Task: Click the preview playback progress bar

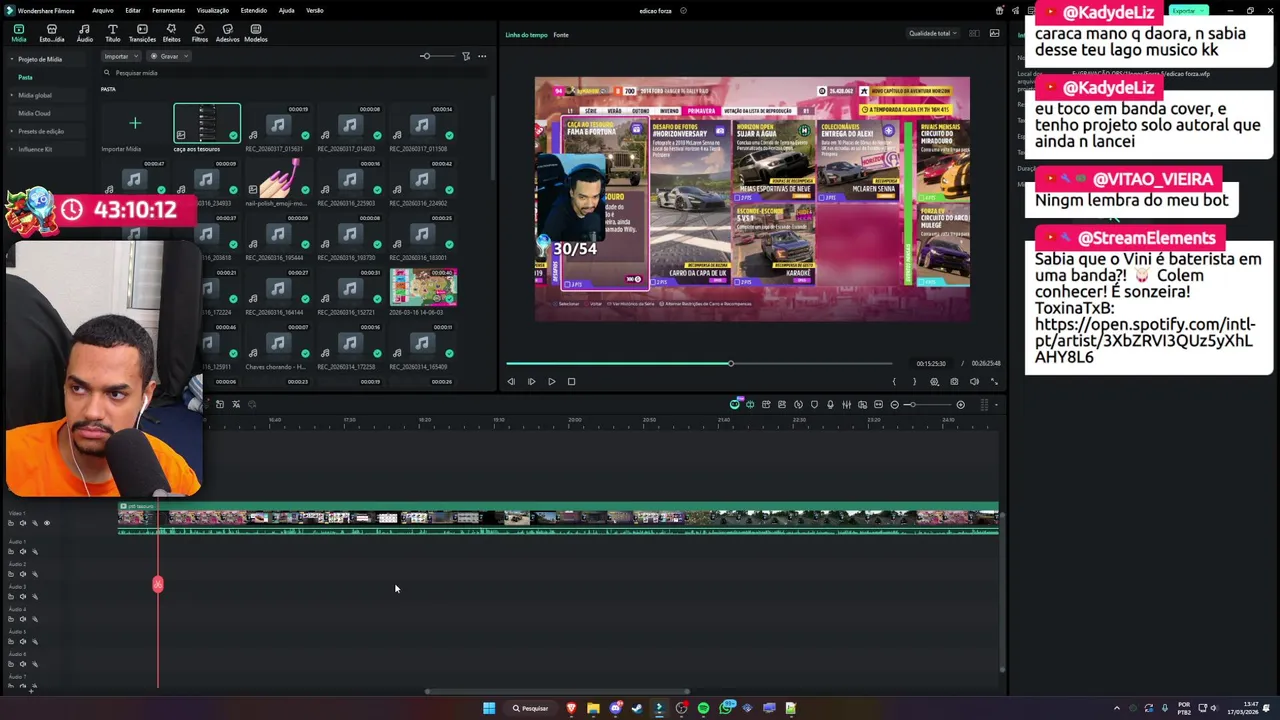Action: [x=698, y=363]
